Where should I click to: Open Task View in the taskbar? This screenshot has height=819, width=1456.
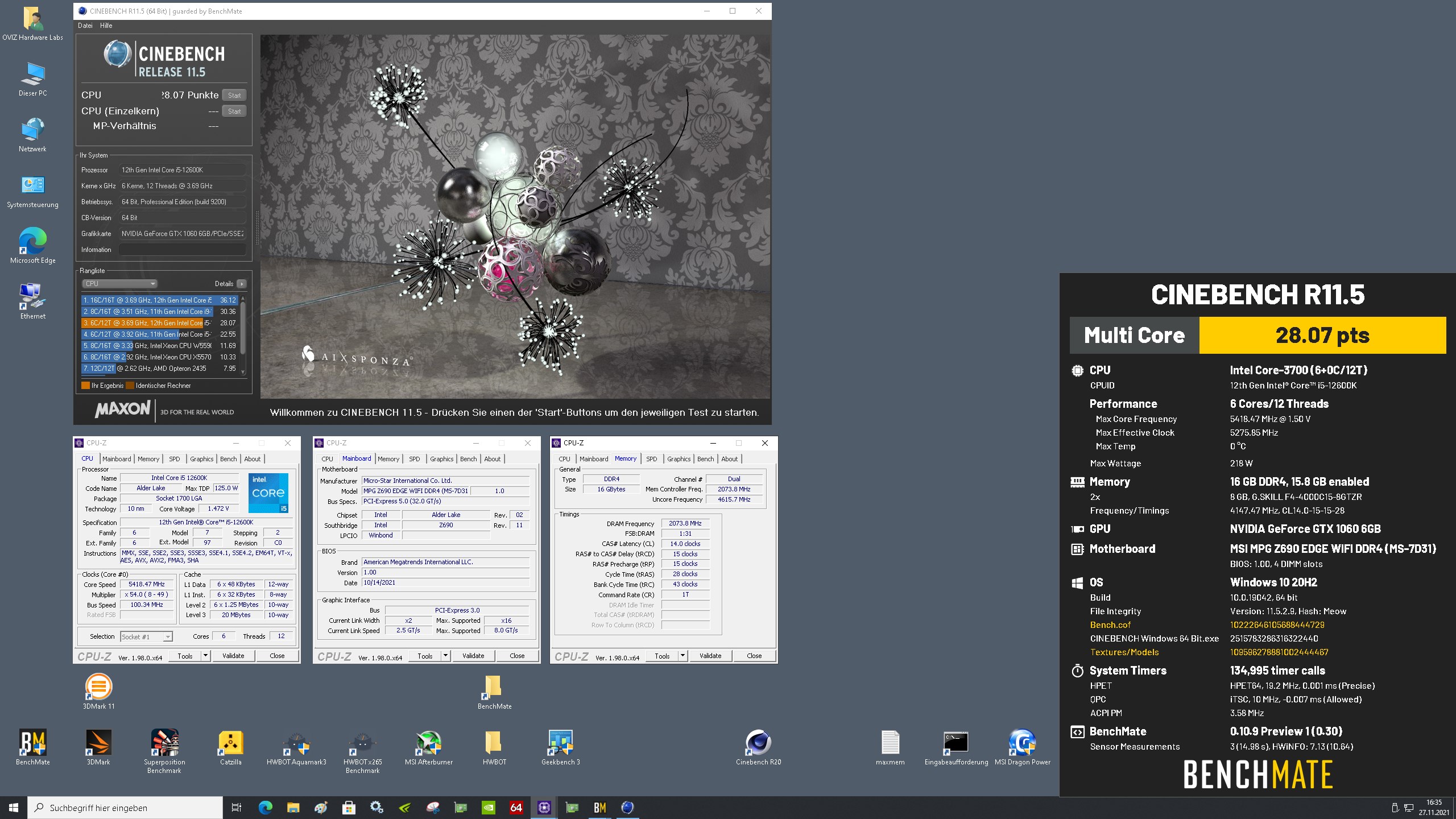pyautogui.click(x=237, y=807)
